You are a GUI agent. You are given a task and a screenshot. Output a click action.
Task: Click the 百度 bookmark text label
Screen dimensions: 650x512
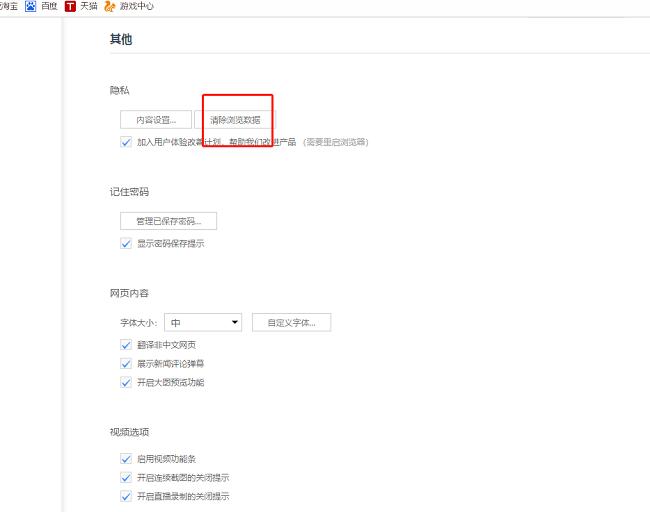(x=49, y=6)
